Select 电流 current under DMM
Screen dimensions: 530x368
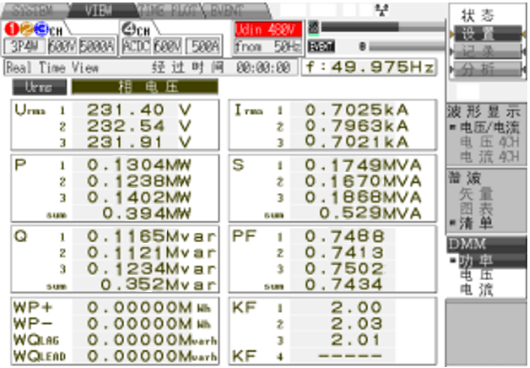point(476,290)
